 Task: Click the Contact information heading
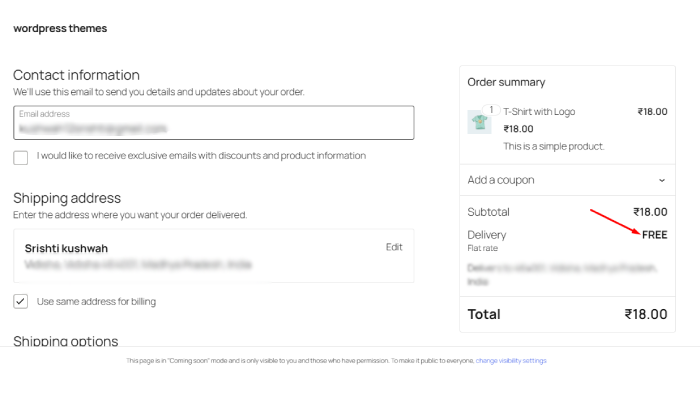pos(76,75)
